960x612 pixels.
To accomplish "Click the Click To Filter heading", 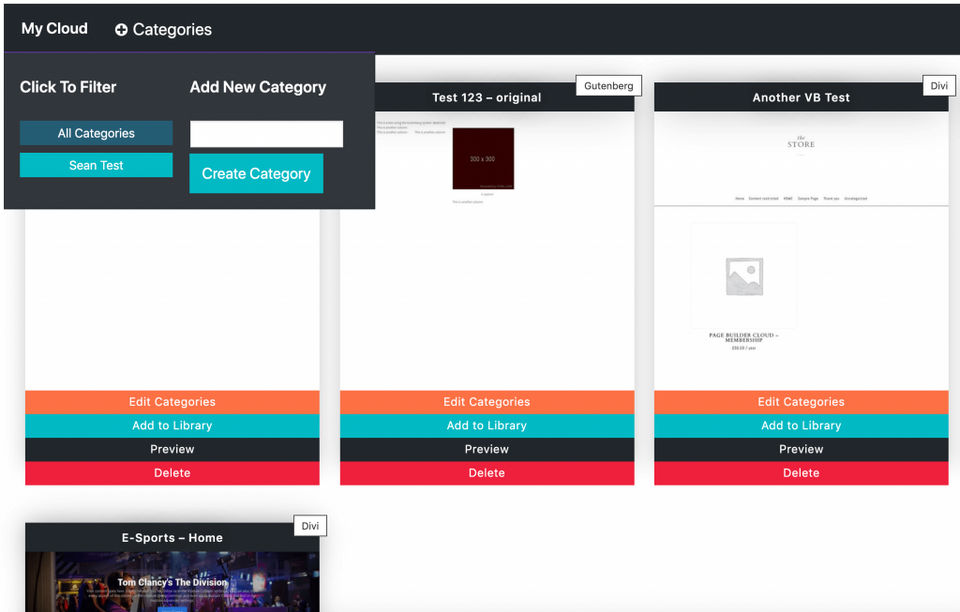I will (x=68, y=87).
